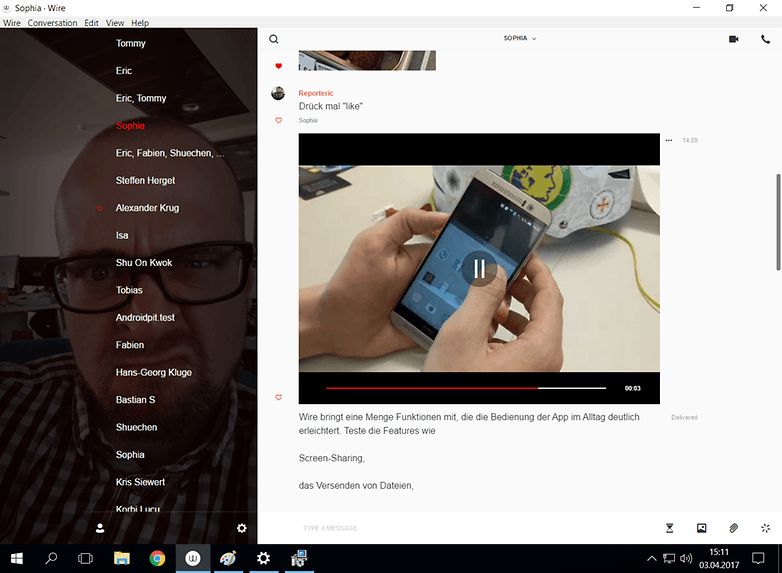Open the Conversation menu
The height and width of the screenshot is (573, 782).
[x=52, y=23]
